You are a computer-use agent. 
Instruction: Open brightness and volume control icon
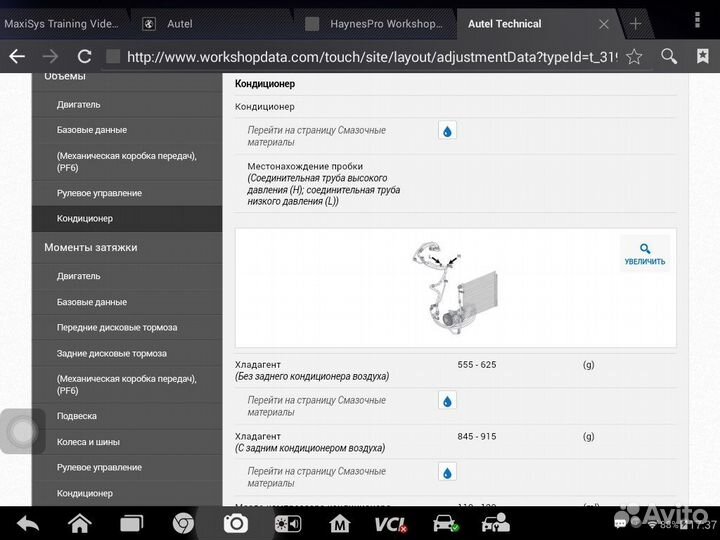pyautogui.click(x=288, y=524)
